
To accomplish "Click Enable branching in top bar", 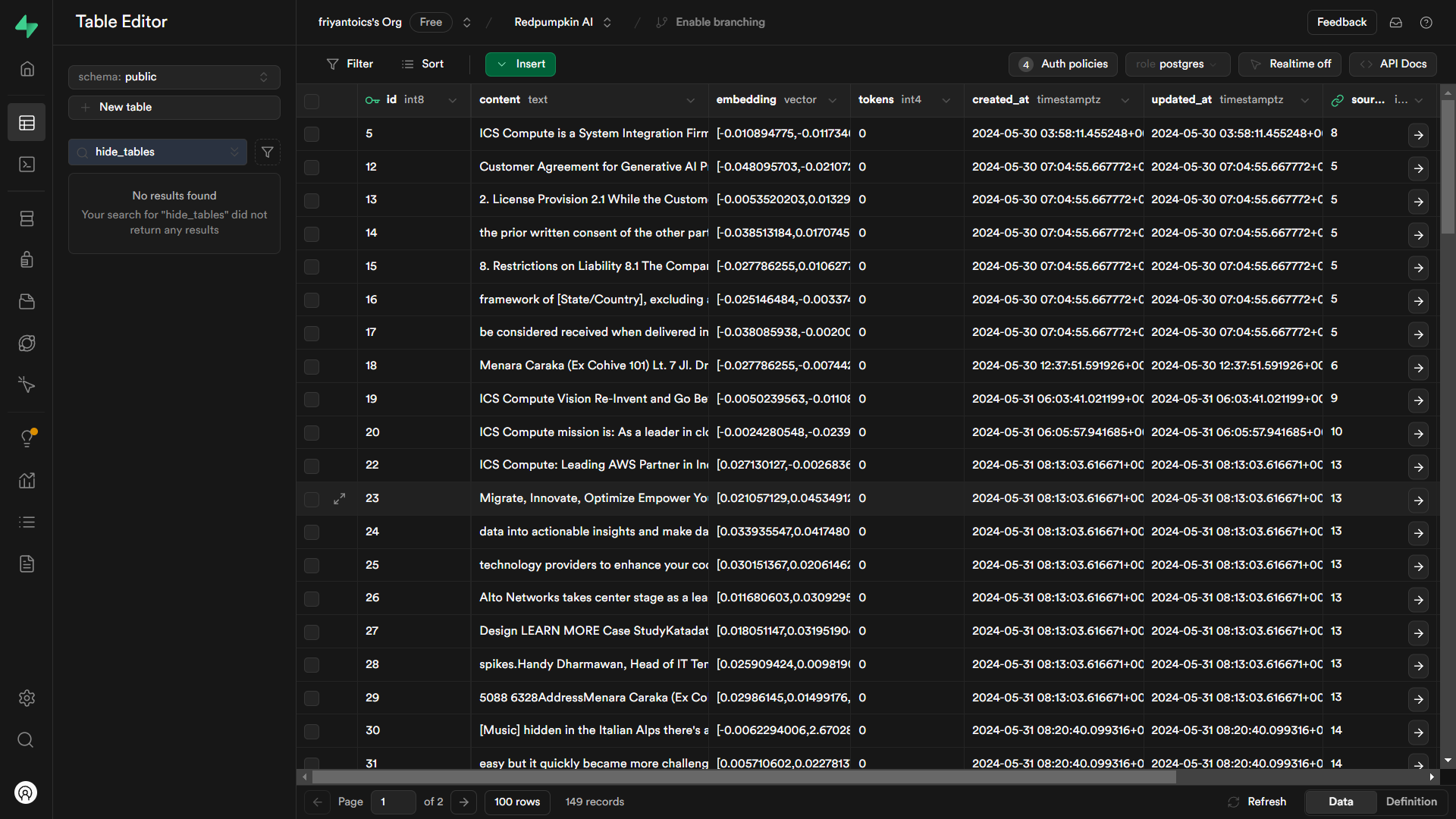I will pos(711,23).
